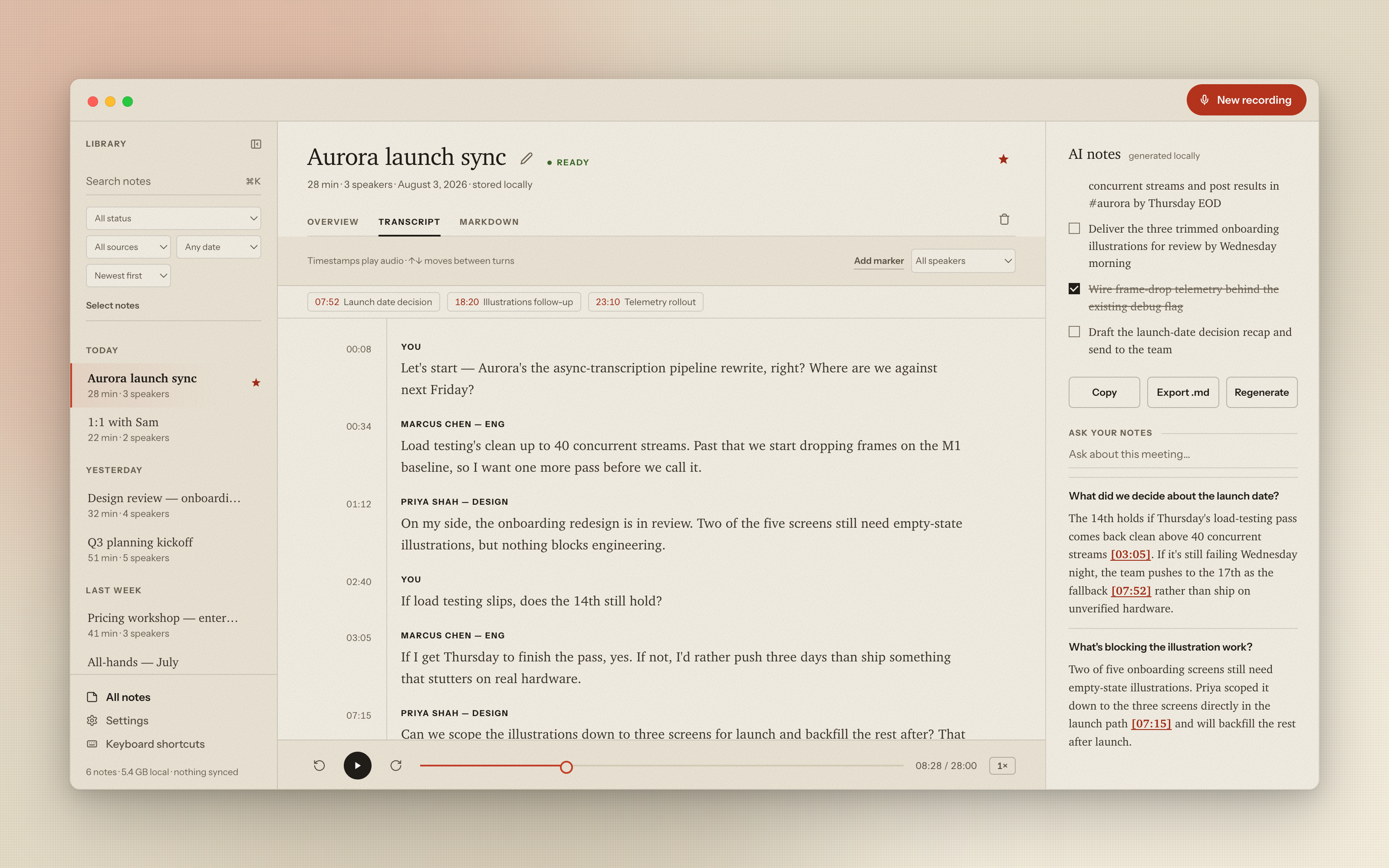Viewport: 1389px width, 868px height.
Task: Jump to the 23:10 Telemetry rollout marker
Action: pyautogui.click(x=645, y=302)
